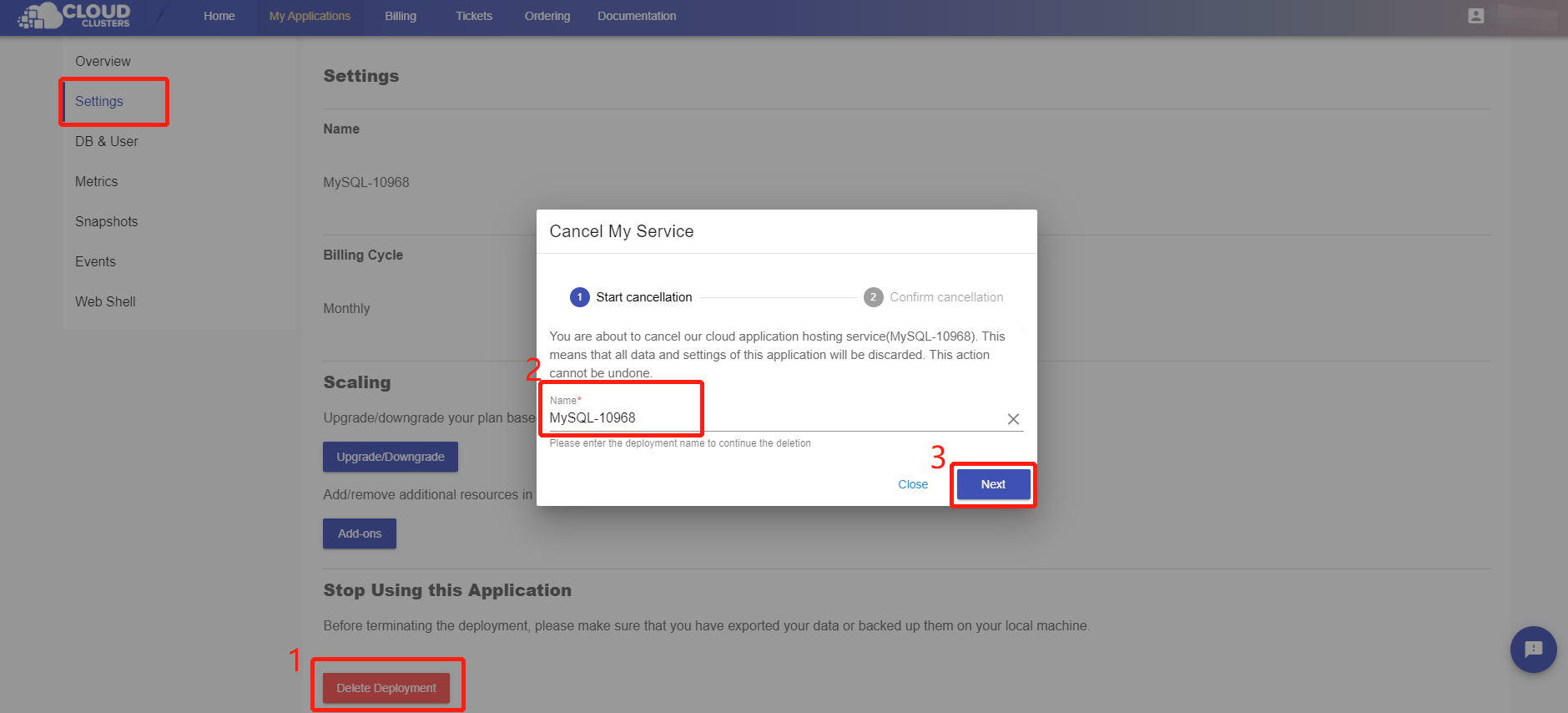The height and width of the screenshot is (713, 1568).
Task: Go to Home in top navigation
Action: tap(219, 16)
